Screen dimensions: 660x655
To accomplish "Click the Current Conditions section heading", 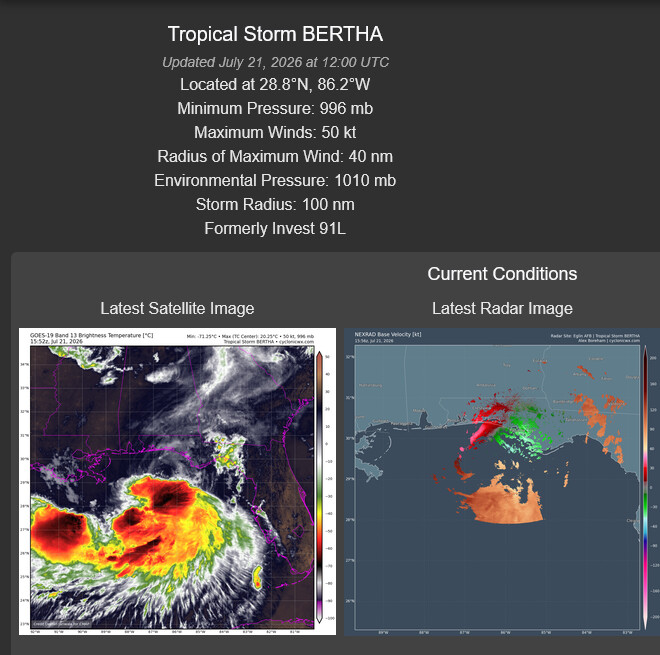I will pos(502,274).
